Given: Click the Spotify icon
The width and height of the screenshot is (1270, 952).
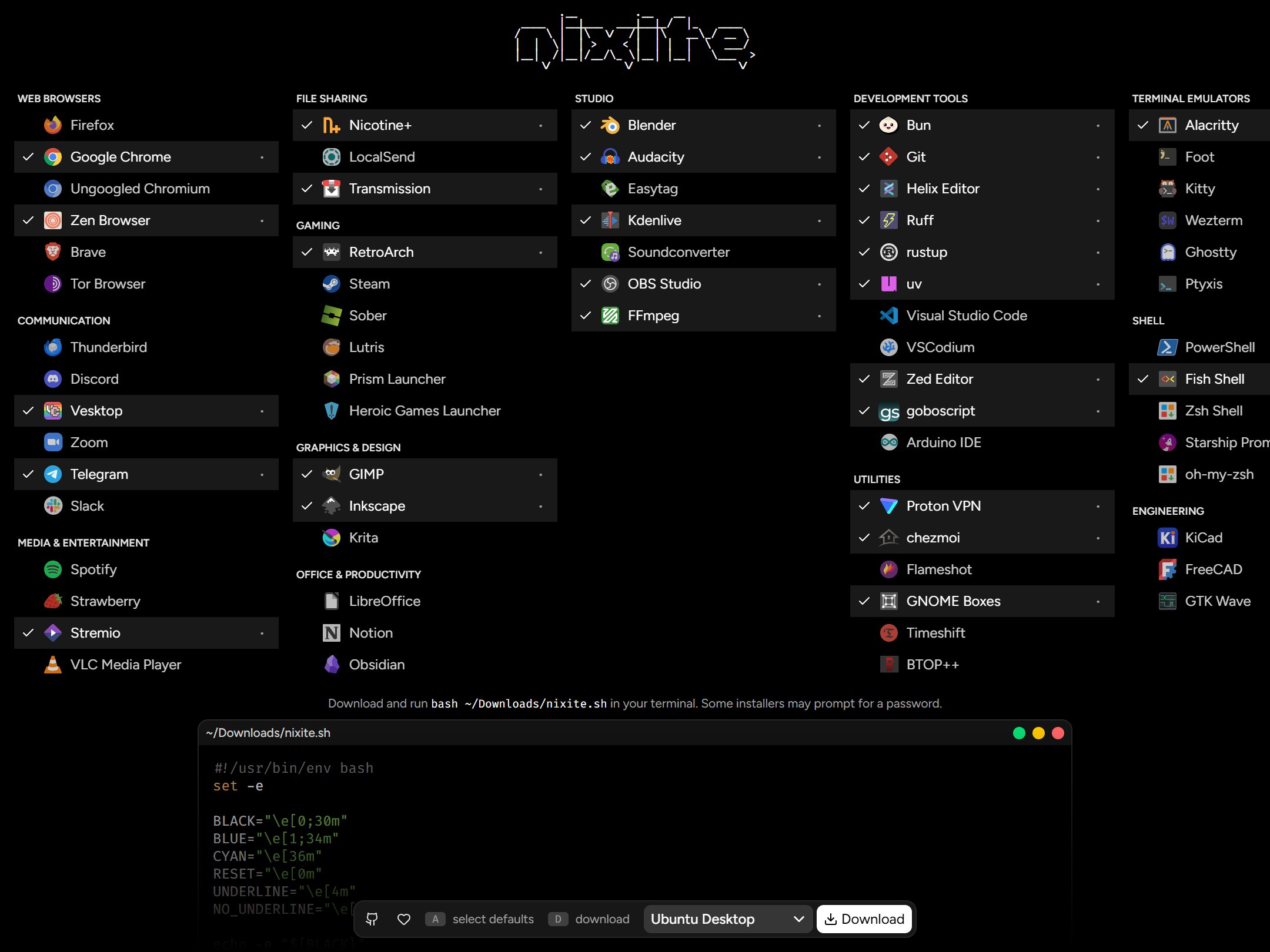Looking at the screenshot, I should pyautogui.click(x=53, y=569).
